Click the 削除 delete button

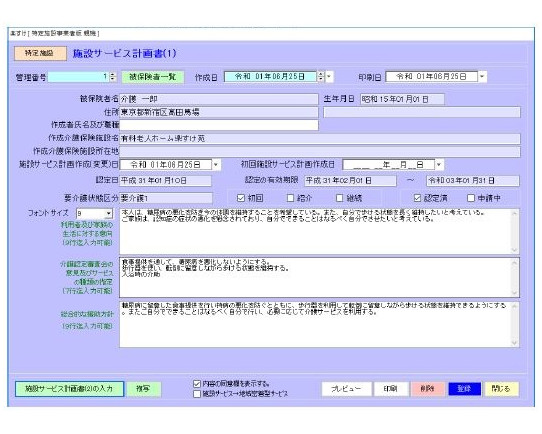coord(428,389)
